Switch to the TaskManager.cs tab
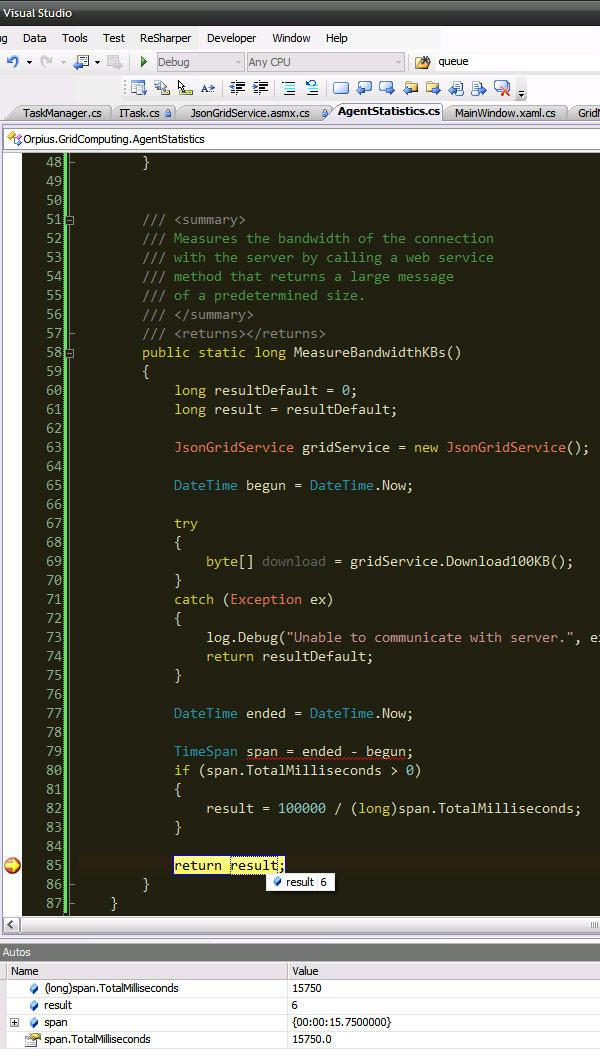 coord(62,113)
